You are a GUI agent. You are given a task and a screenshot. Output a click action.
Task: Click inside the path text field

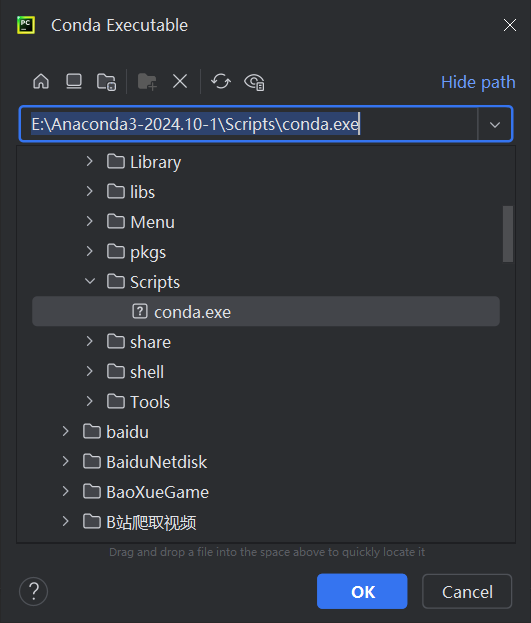pyautogui.click(x=248, y=124)
